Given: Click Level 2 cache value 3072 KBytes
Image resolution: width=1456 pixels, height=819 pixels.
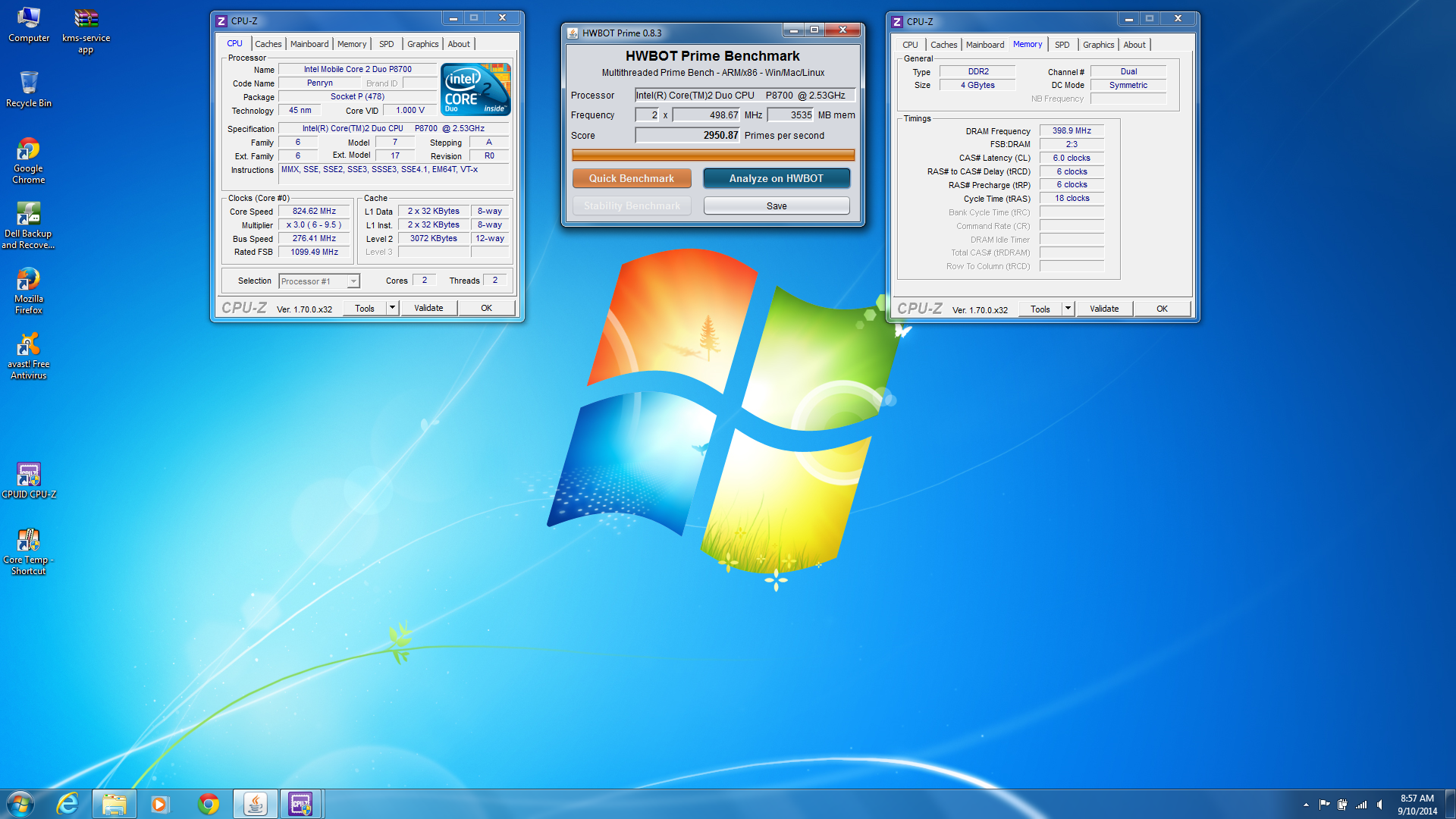Looking at the screenshot, I should click(x=433, y=238).
